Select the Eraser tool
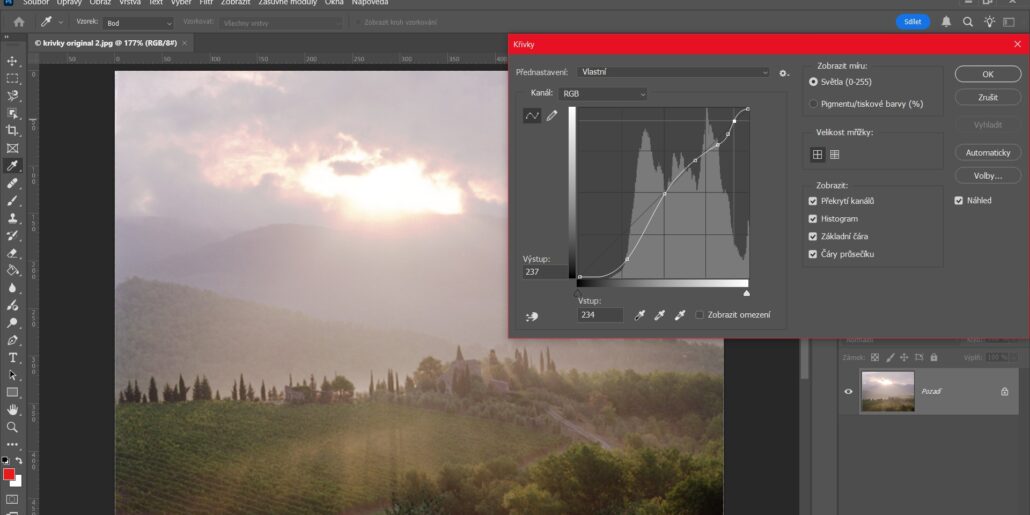Image resolution: width=1030 pixels, height=515 pixels. [12, 253]
